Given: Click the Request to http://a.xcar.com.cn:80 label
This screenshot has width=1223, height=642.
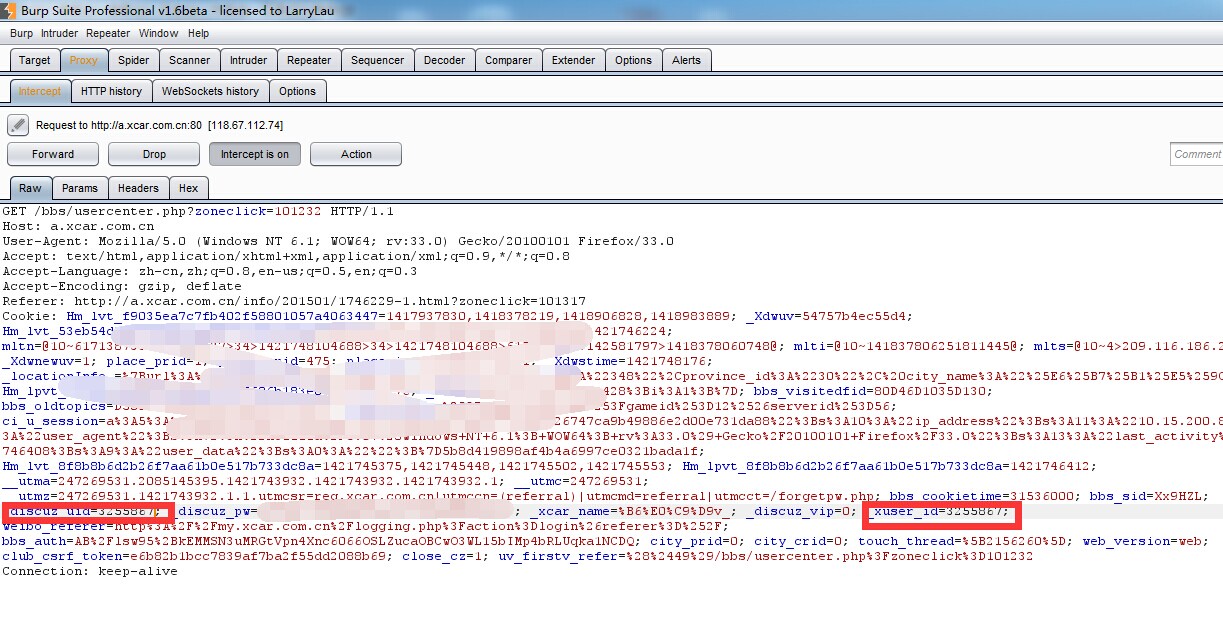Looking at the screenshot, I should coord(160,126).
